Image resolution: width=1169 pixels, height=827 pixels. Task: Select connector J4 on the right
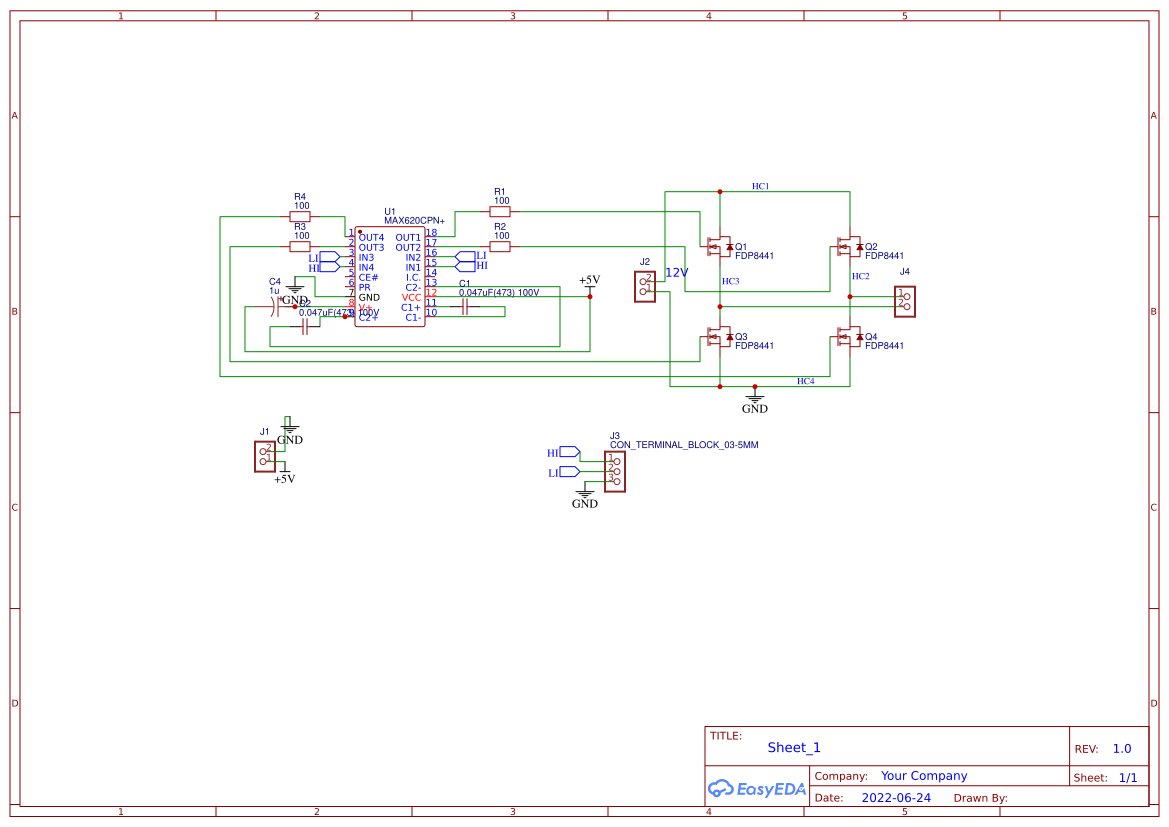(x=903, y=300)
